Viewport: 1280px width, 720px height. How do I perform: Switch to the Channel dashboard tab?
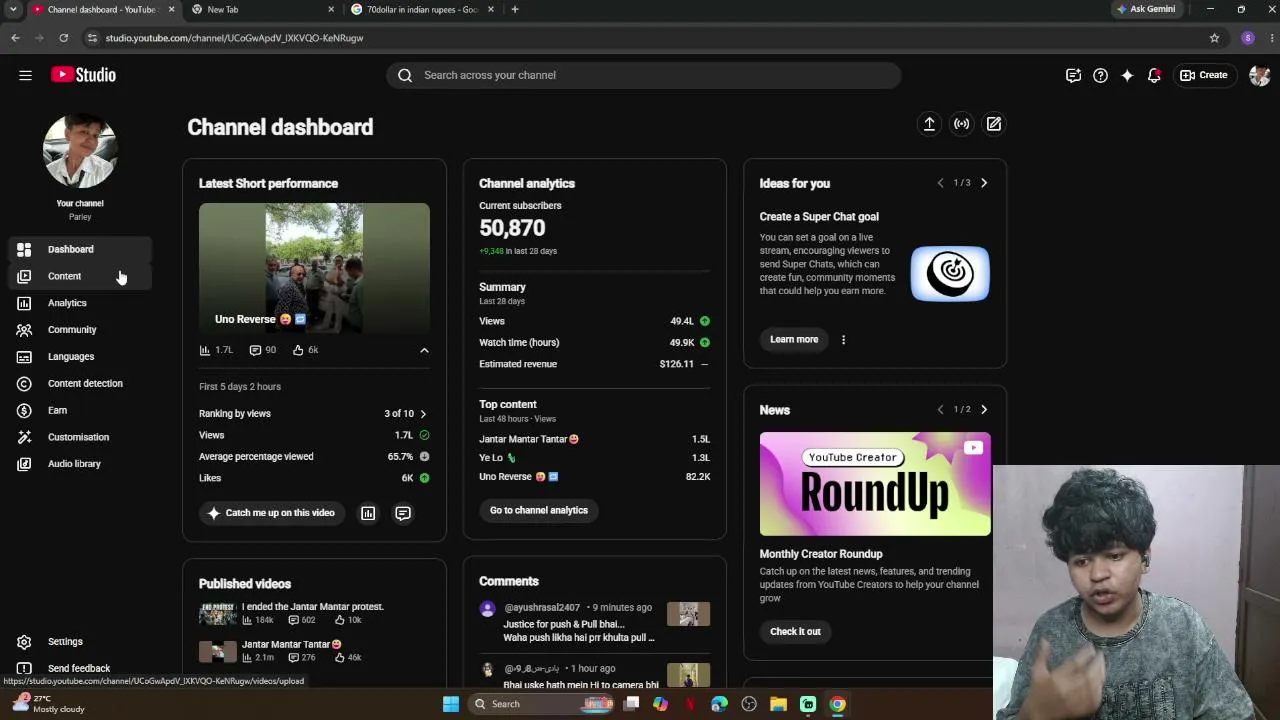pos(102,9)
